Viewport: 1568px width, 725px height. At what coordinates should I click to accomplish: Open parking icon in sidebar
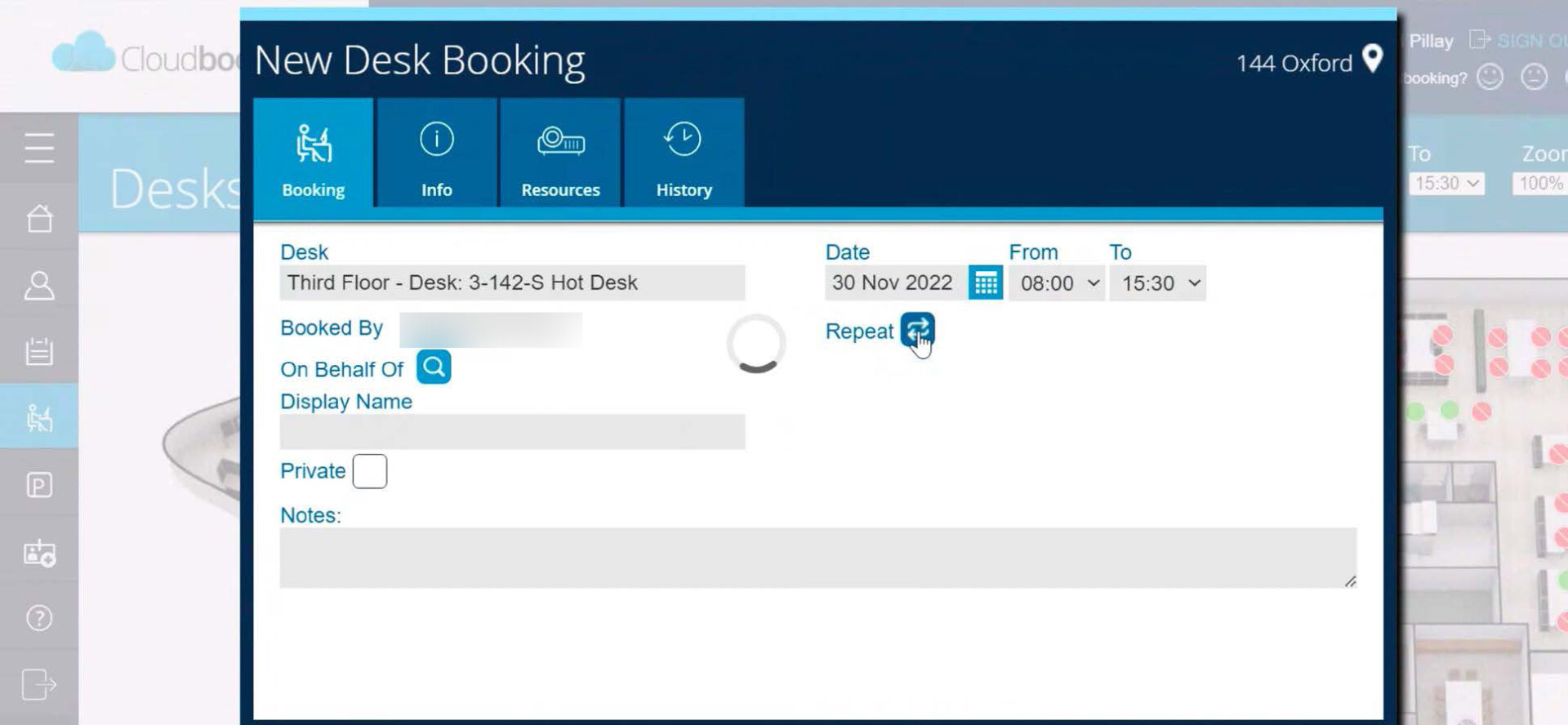39,486
